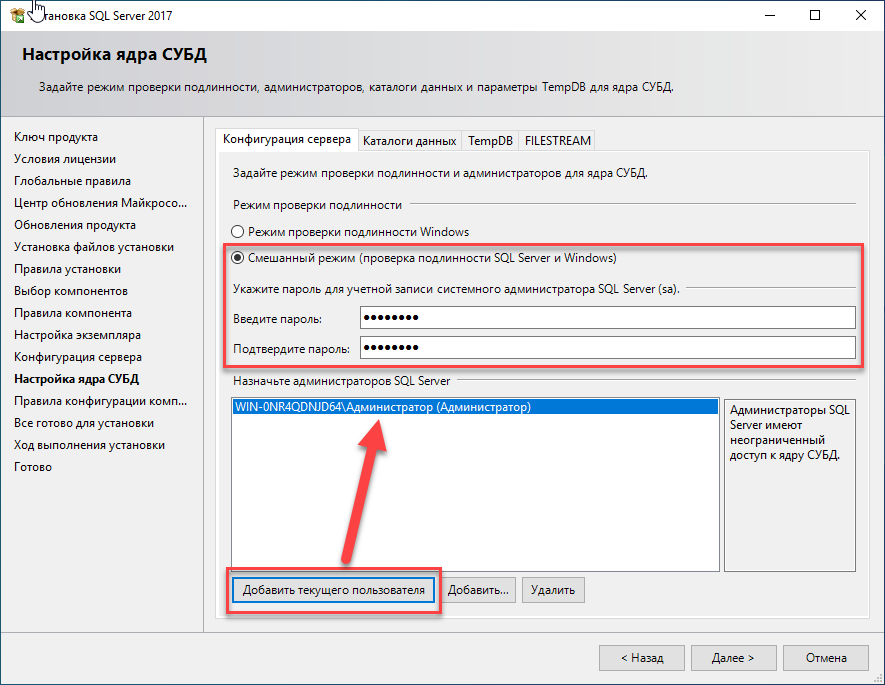The image size is (885, 685).
Task: Maximize the setup window
Action: coord(815,15)
